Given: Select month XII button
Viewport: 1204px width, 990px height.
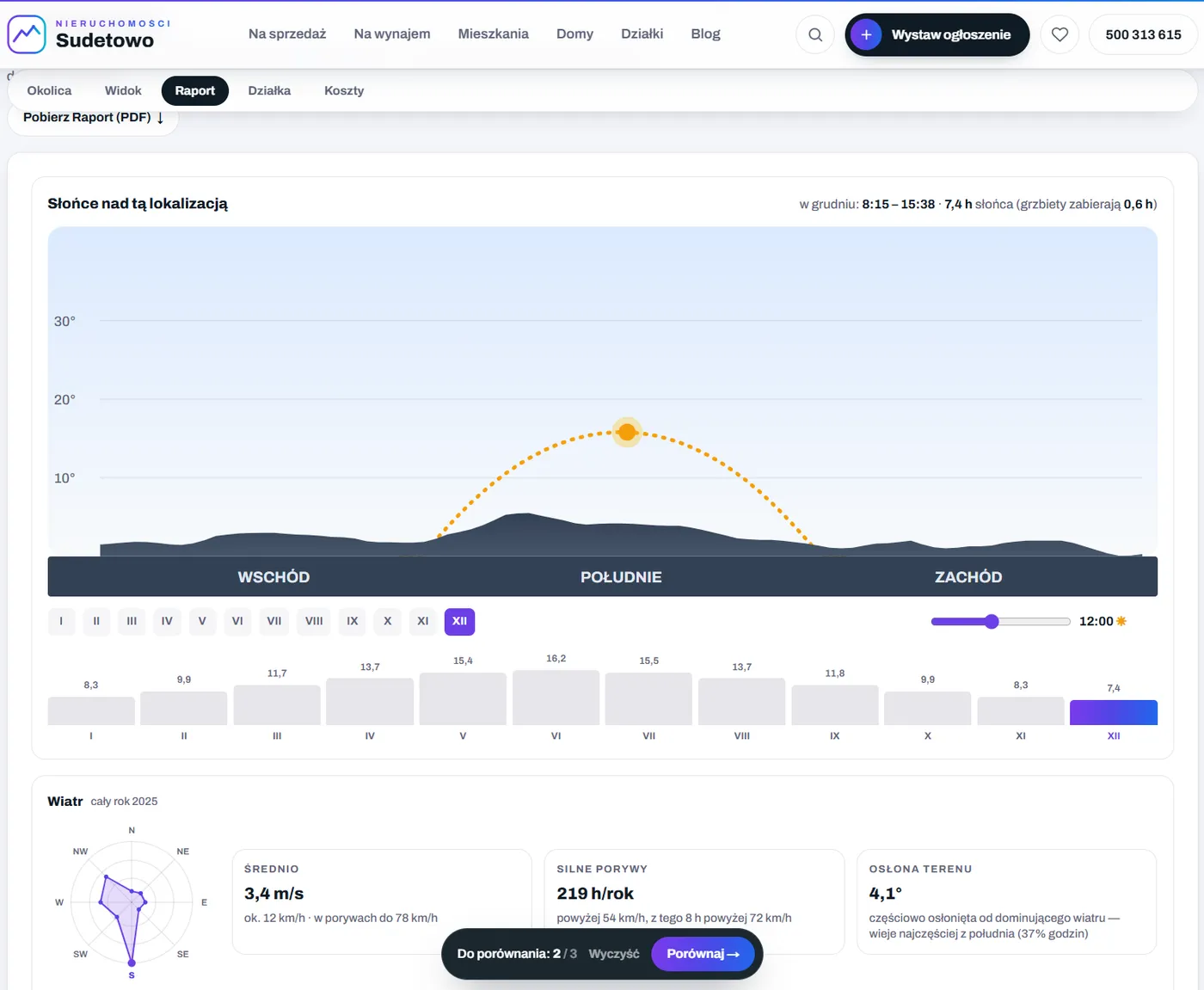Looking at the screenshot, I should coord(459,621).
